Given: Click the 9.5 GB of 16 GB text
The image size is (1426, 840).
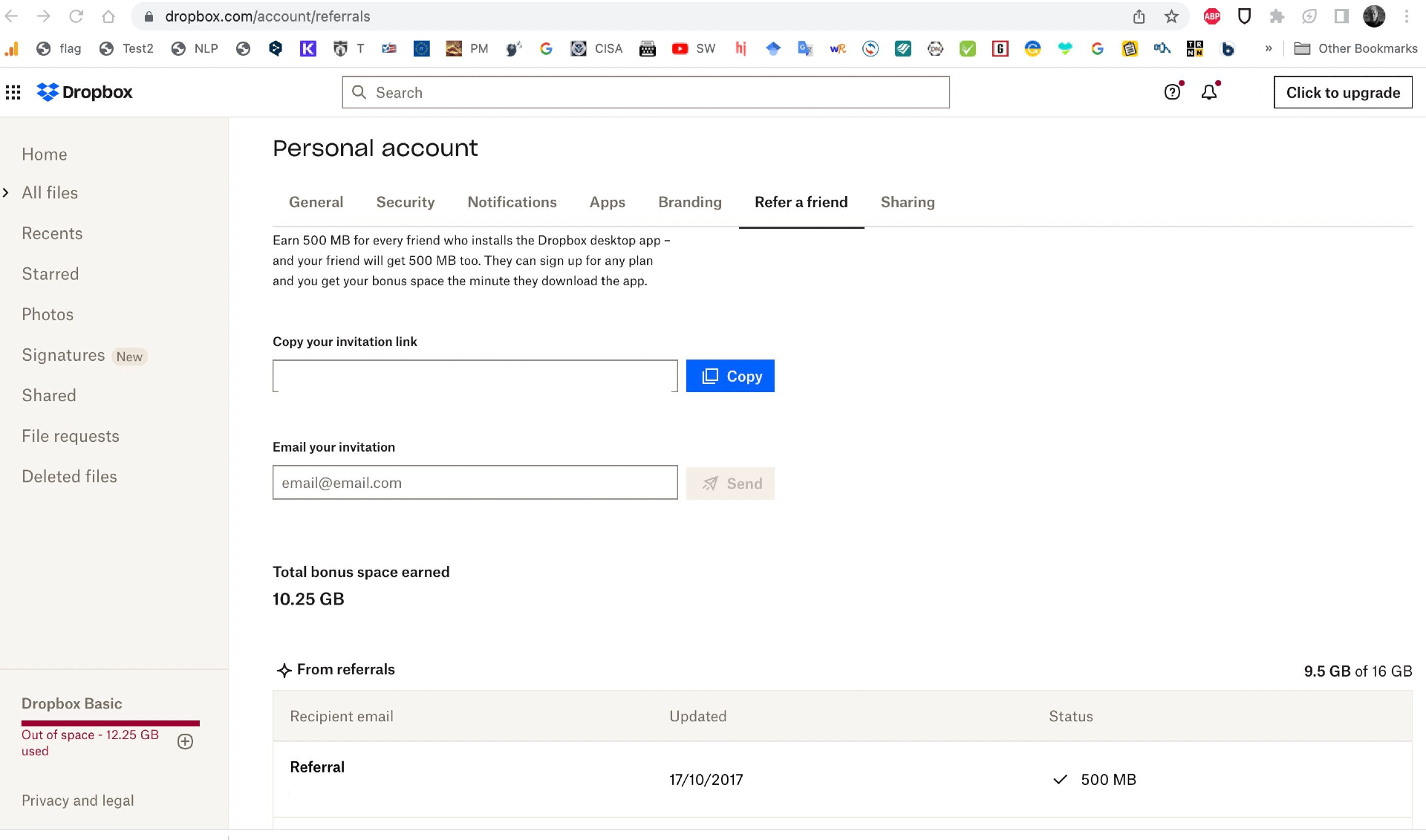Looking at the screenshot, I should coord(1358,671).
